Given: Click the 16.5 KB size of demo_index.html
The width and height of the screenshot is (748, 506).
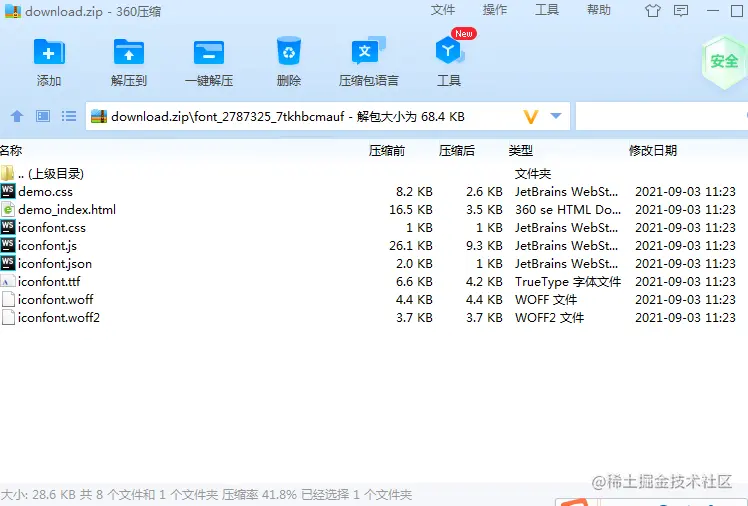Looking at the screenshot, I should [411, 210].
